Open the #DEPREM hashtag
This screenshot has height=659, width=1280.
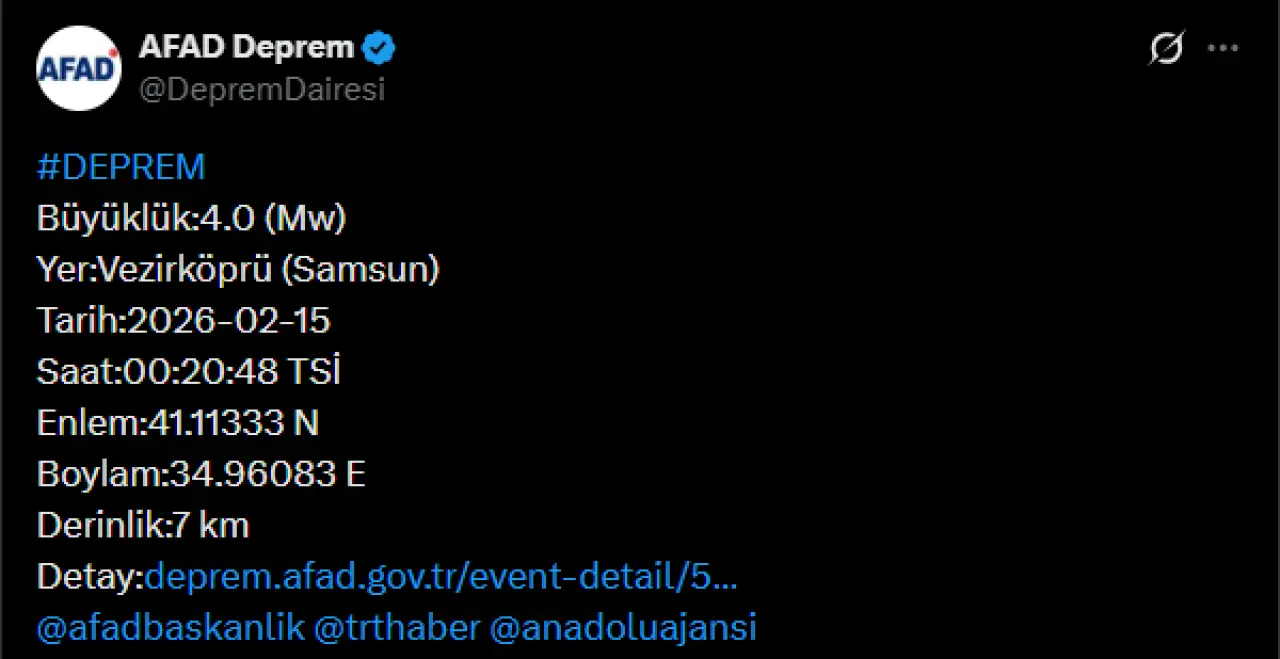121,167
